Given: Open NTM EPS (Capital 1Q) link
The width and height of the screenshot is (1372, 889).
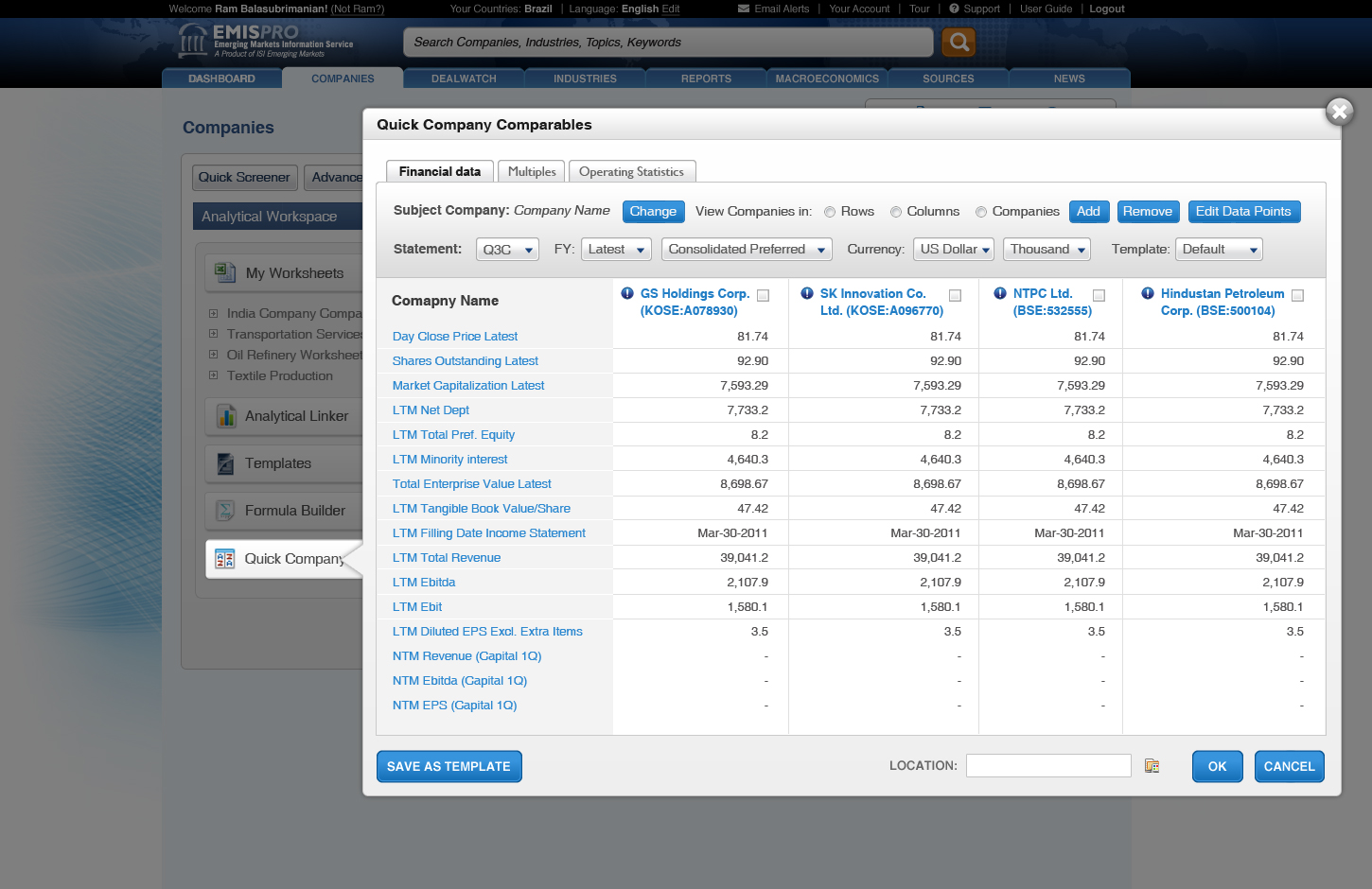Looking at the screenshot, I should [454, 706].
